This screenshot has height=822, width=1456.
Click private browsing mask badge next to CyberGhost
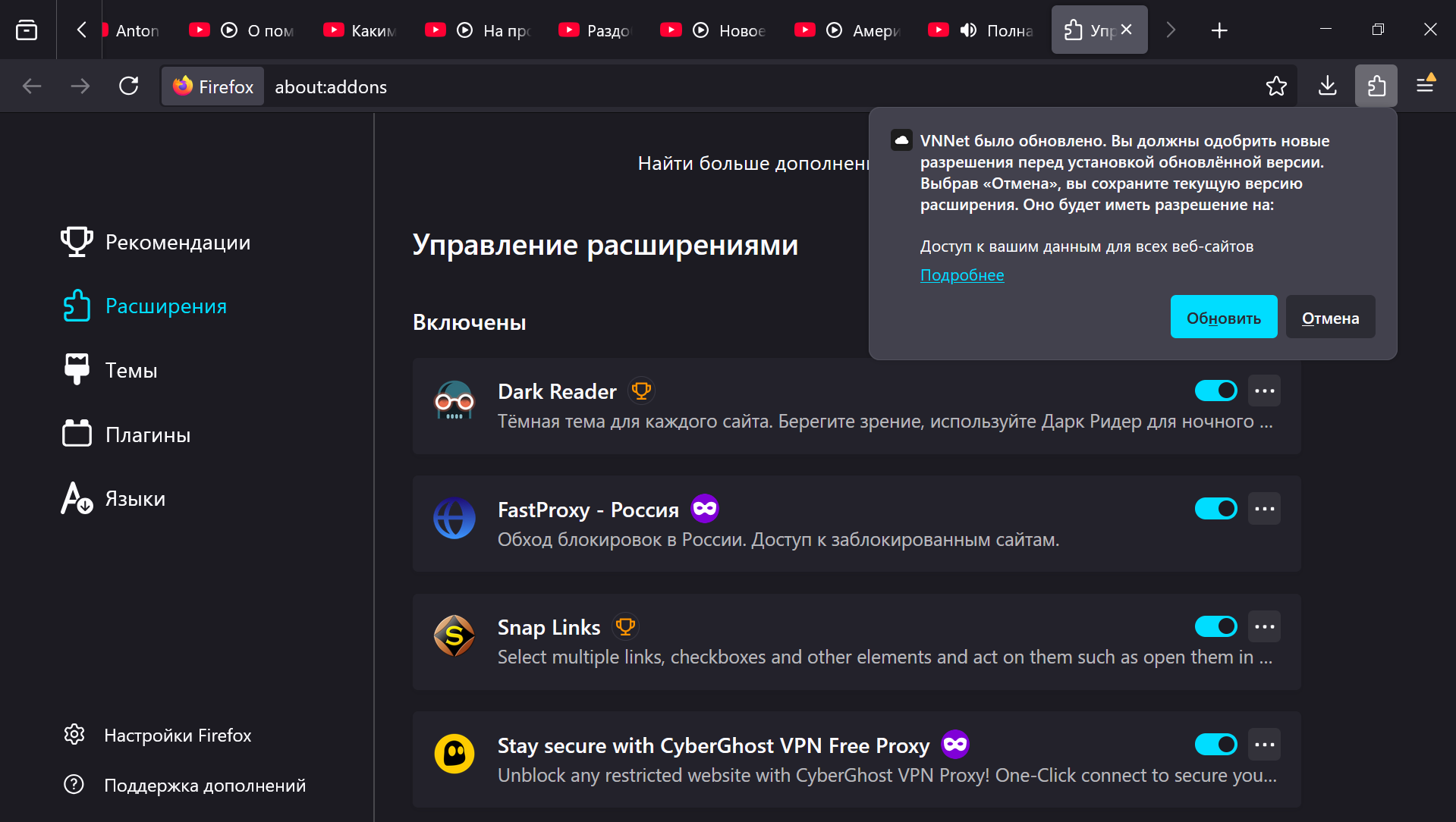[955, 744]
